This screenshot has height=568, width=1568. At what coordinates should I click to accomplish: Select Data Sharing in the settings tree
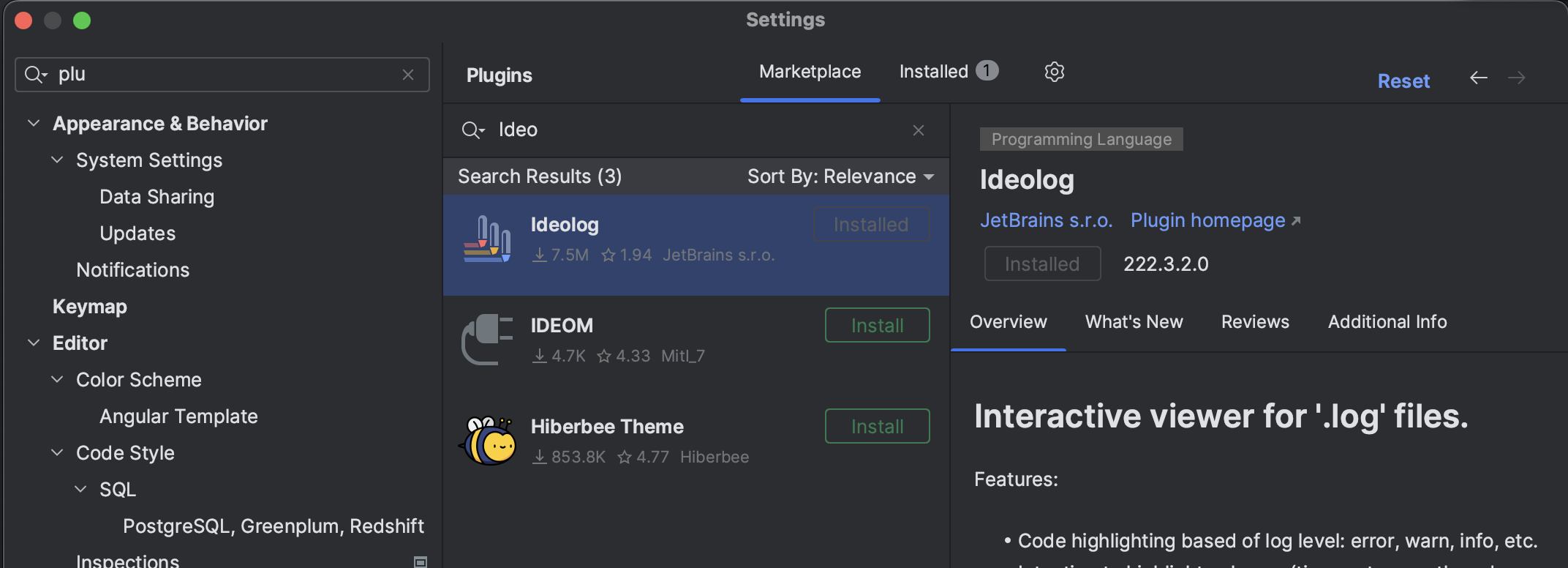157,197
